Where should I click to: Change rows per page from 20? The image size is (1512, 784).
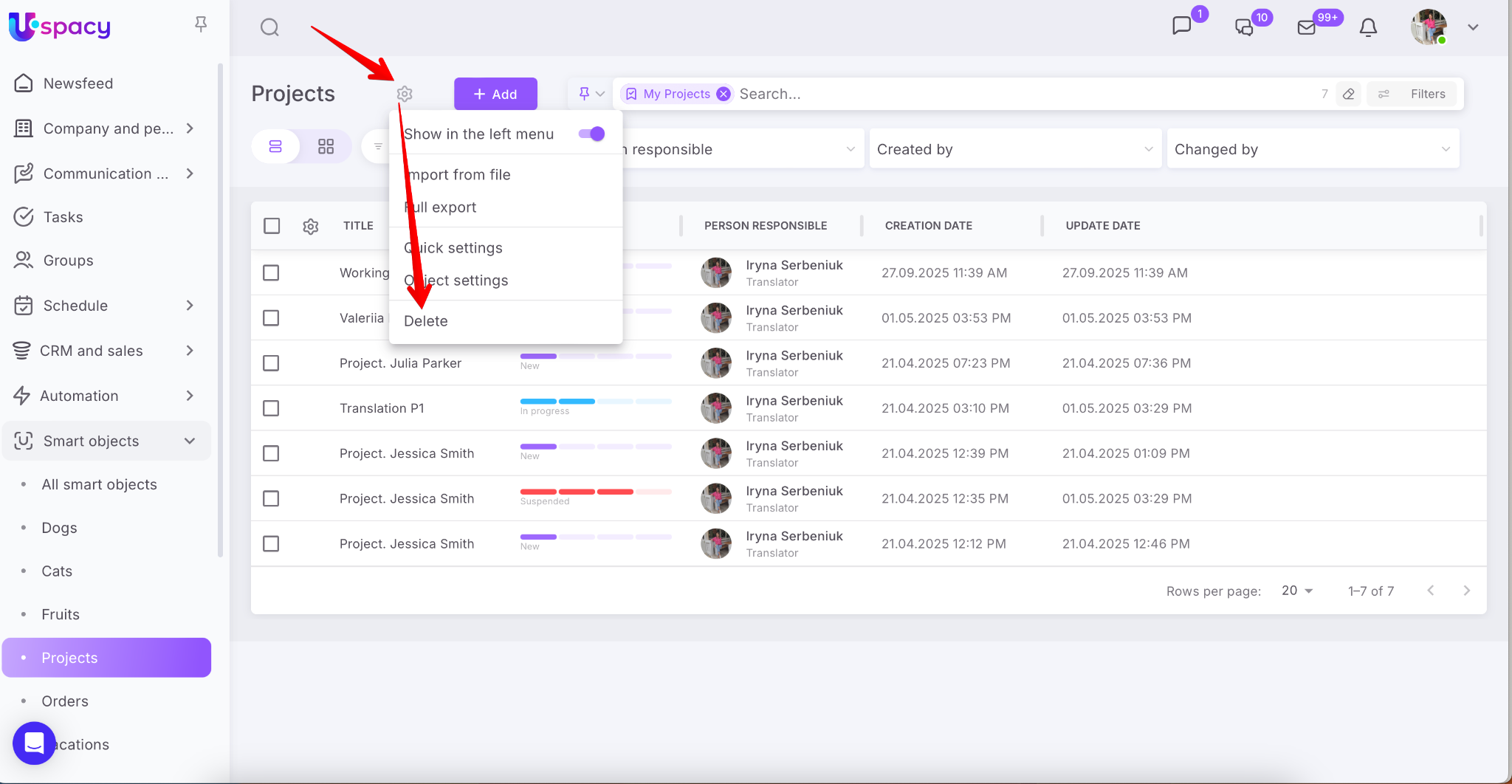pos(1297,591)
